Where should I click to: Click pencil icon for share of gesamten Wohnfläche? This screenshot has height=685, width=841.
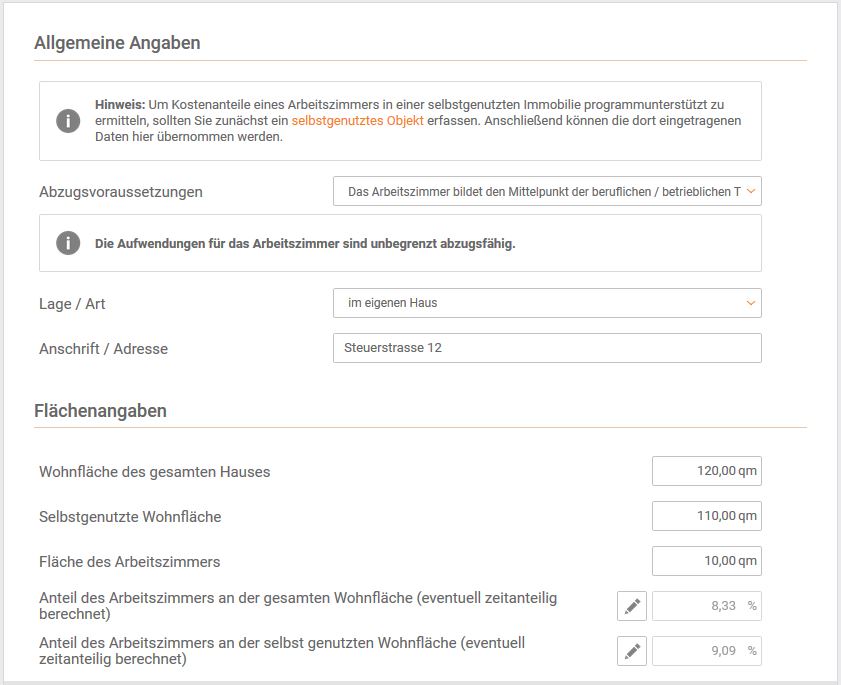coord(632,606)
